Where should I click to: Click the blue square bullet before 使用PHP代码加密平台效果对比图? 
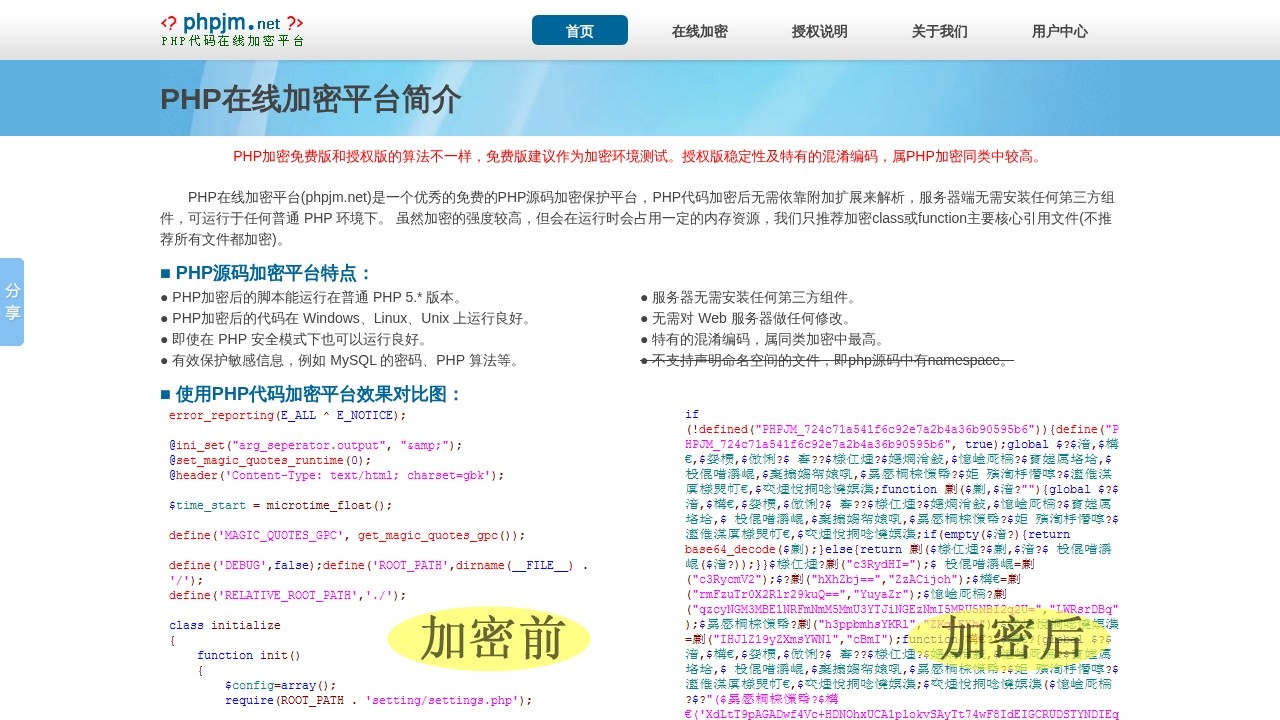pyautogui.click(x=167, y=395)
